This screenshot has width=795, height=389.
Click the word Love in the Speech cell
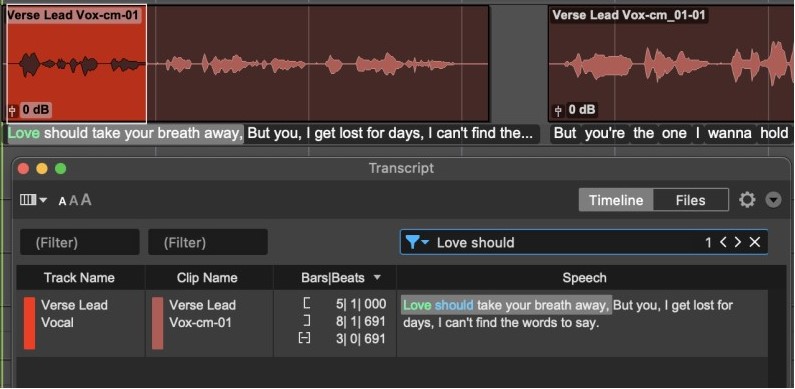pos(417,305)
